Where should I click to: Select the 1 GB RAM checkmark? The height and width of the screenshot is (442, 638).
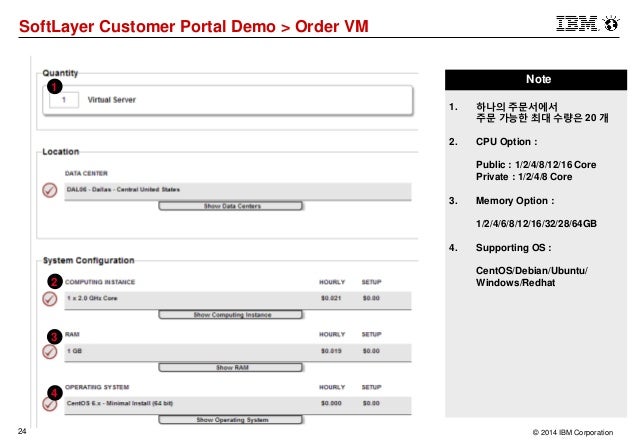50,352
